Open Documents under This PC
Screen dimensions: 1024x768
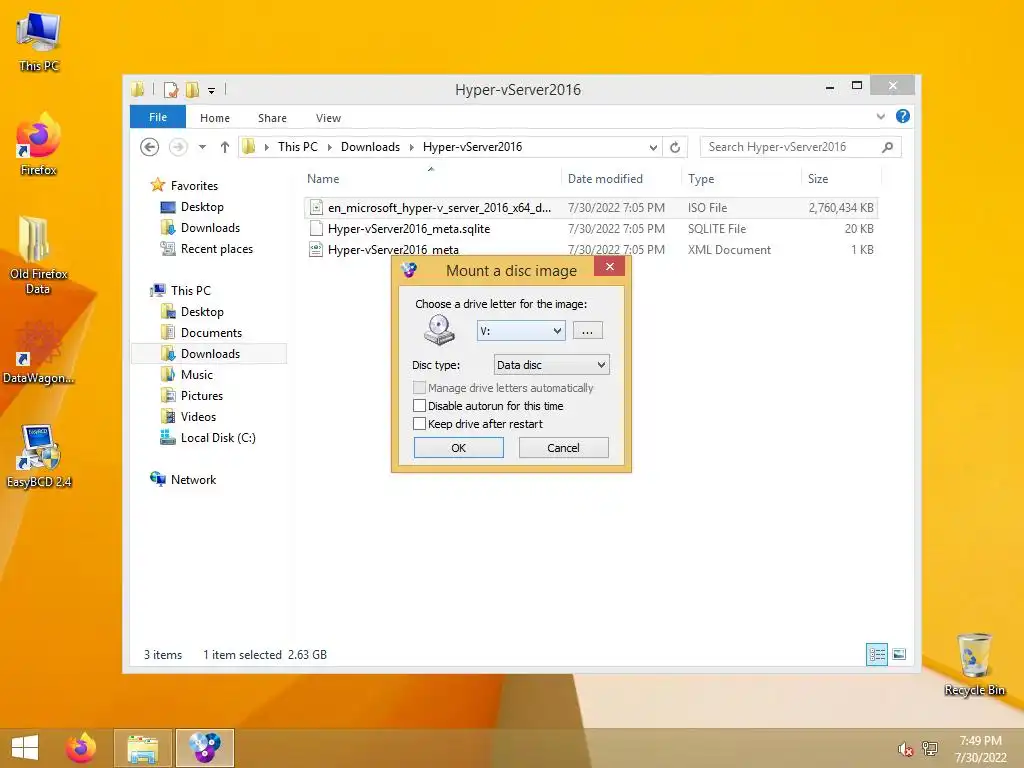click(x=211, y=332)
